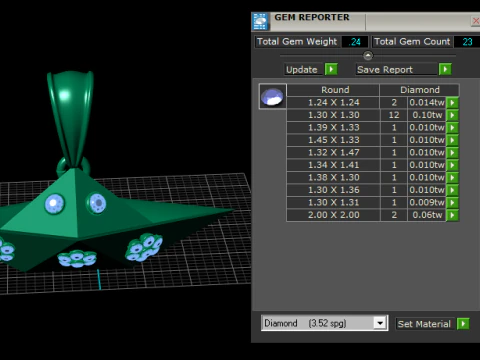Image resolution: width=480 pixels, height=360 pixels.
Task: Select the 1.32 X 1.47 size cell
Action: [x=333, y=152]
